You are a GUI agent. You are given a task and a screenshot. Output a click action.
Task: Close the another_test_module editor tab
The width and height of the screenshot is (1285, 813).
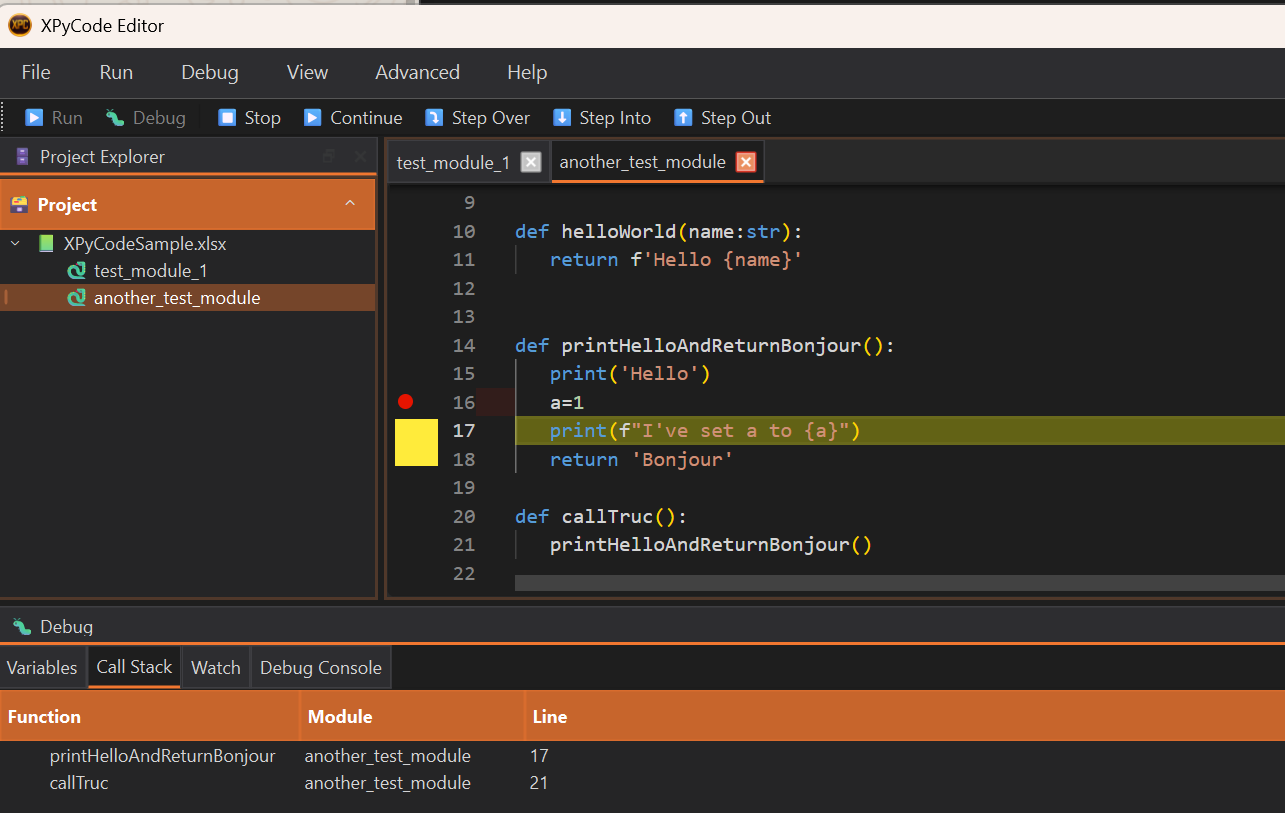click(745, 162)
